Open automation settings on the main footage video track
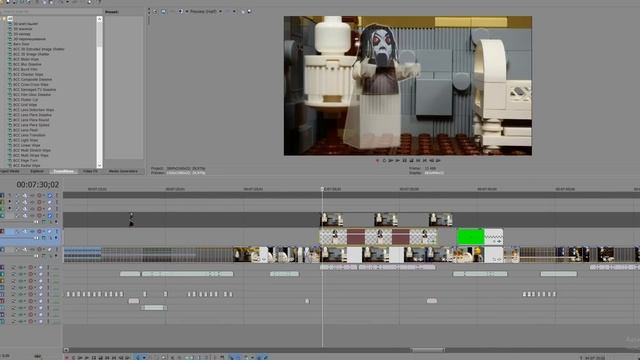This screenshot has width=640, height=360. tap(39, 249)
